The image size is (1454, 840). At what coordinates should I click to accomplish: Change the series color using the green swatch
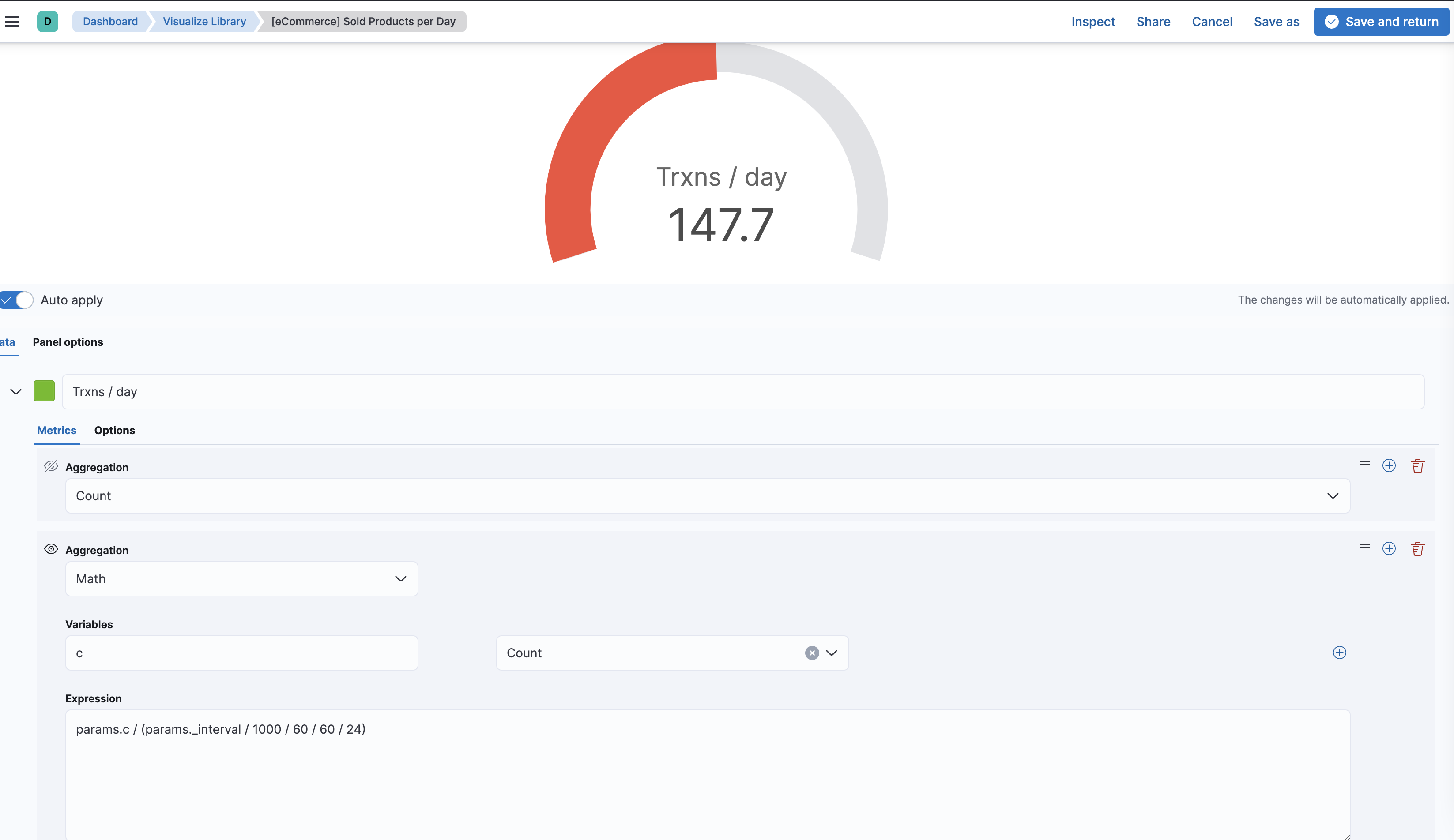pyautogui.click(x=44, y=391)
